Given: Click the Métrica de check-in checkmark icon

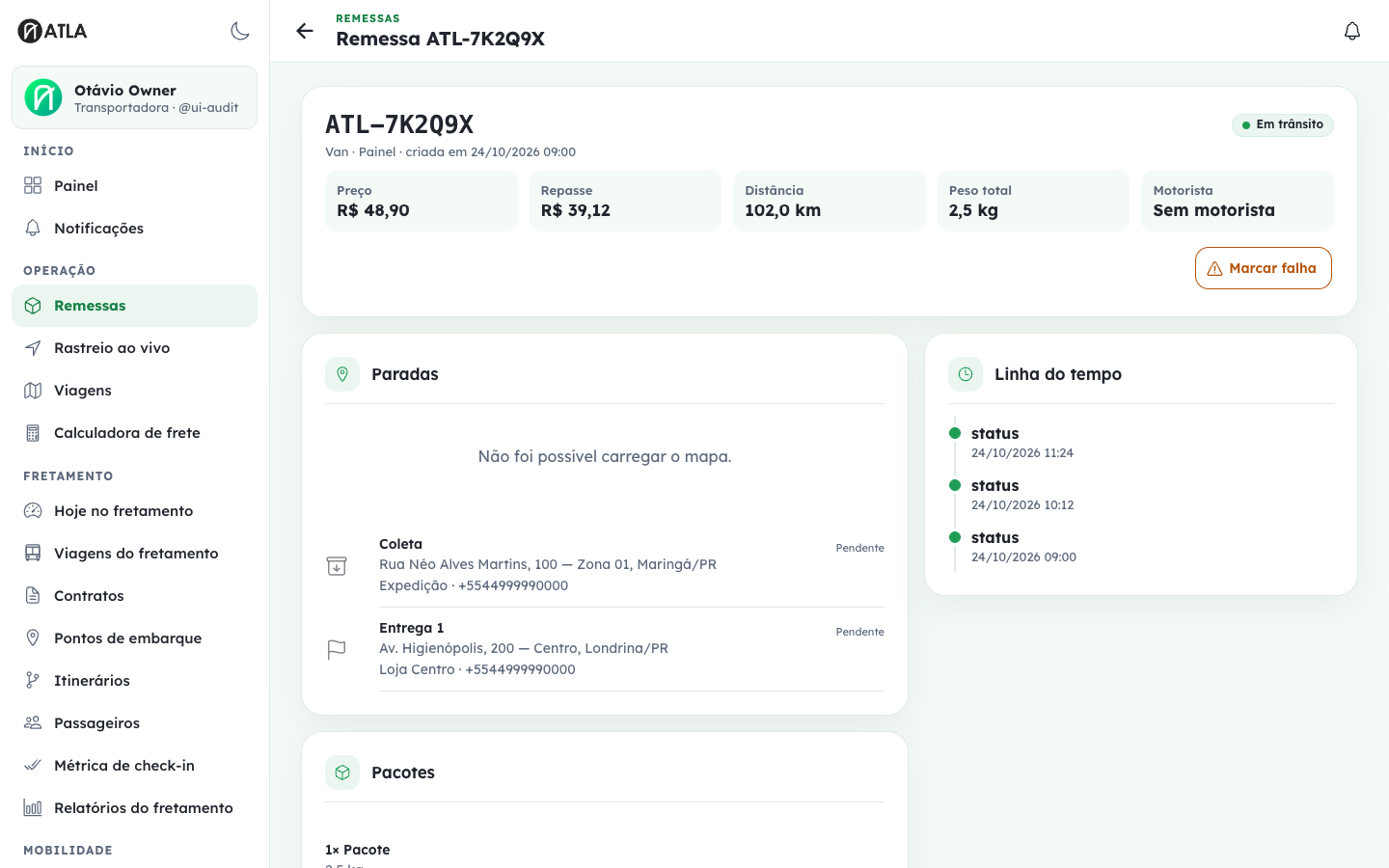Looking at the screenshot, I should pos(33,766).
